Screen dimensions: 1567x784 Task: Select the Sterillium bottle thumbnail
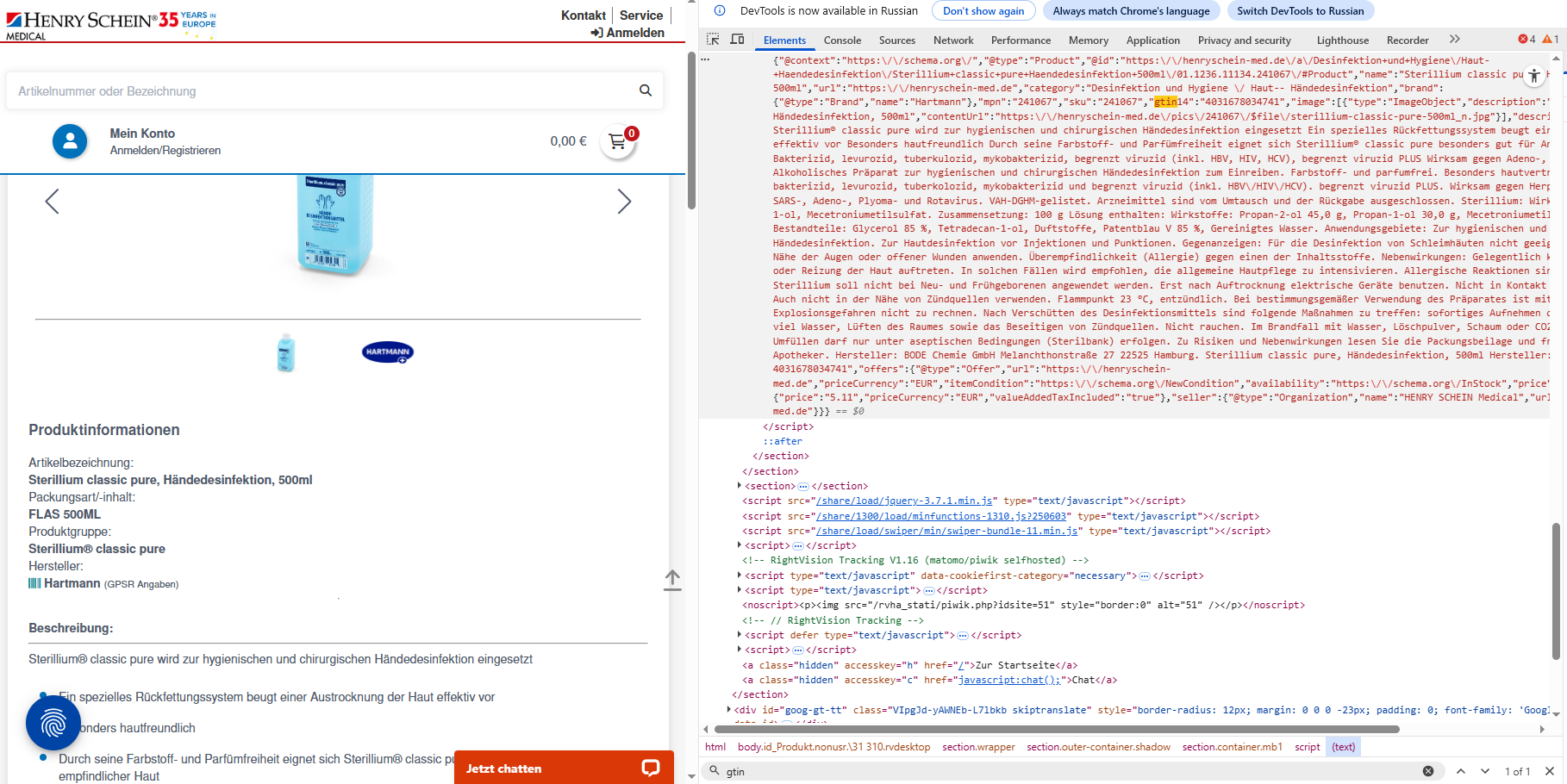286,352
